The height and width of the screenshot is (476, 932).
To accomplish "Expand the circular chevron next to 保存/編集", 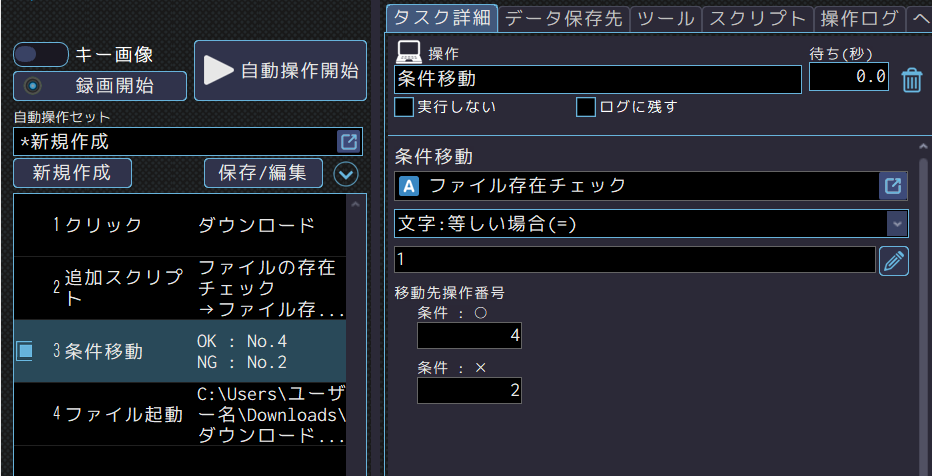I will tap(346, 173).
